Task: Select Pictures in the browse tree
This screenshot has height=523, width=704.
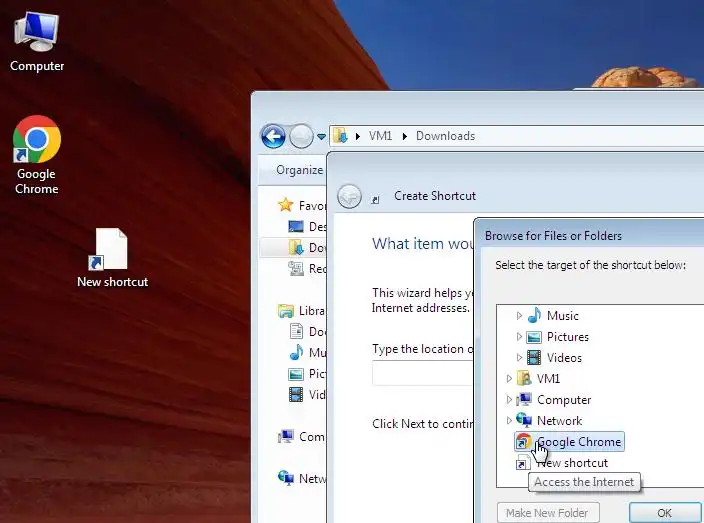Action: 559,337
